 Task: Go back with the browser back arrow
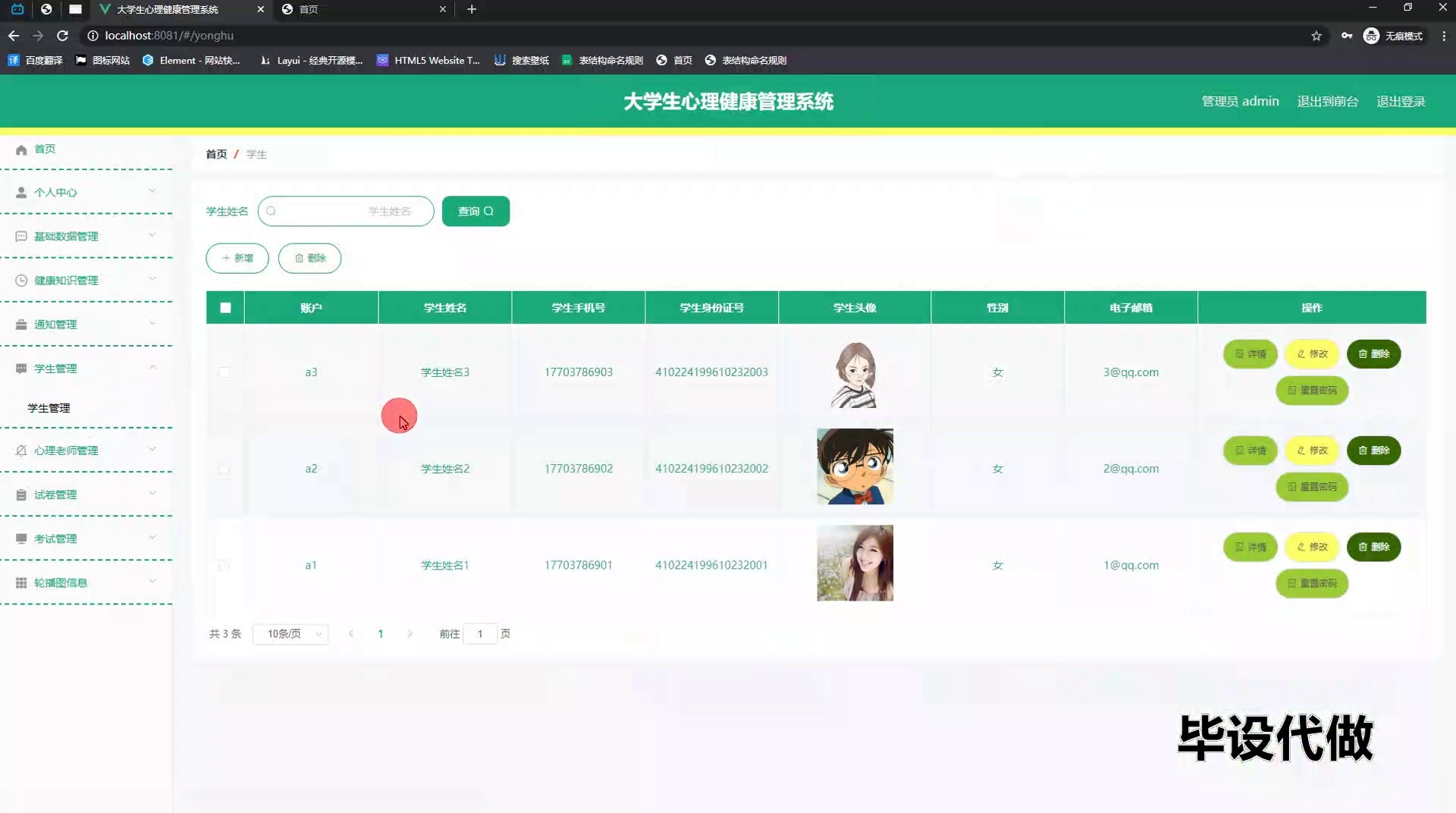click(x=14, y=36)
